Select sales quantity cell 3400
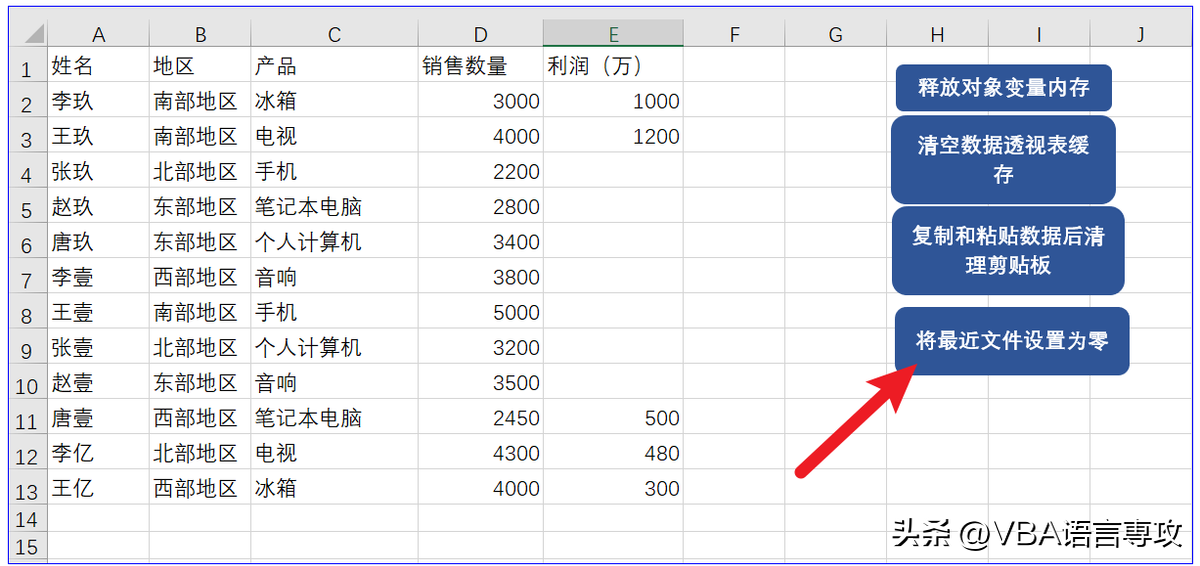Image resolution: width=1200 pixels, height=566 pixels. pyautogui.click(x=481, y=242)
